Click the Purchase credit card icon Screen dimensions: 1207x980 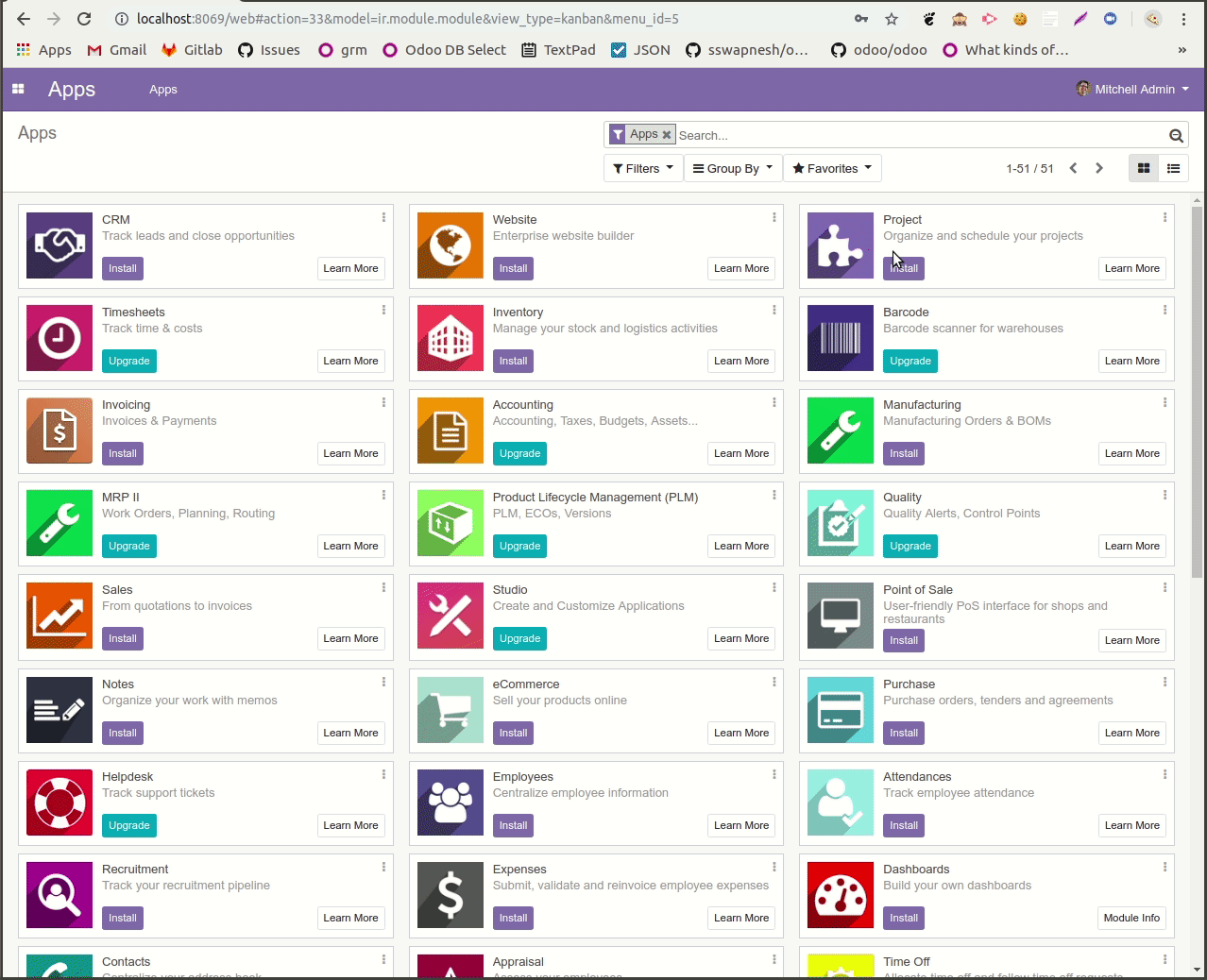pos(841,710)
